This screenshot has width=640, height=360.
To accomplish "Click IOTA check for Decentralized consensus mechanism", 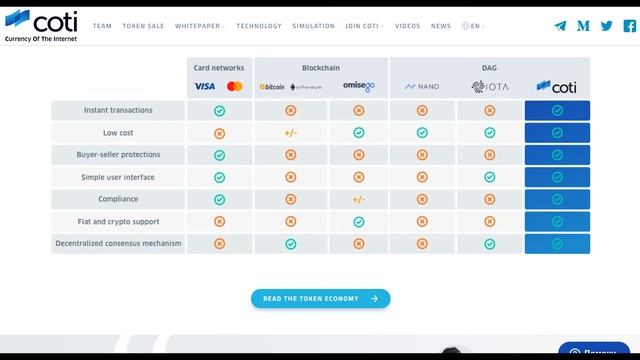I will click(x=490, y=244).
